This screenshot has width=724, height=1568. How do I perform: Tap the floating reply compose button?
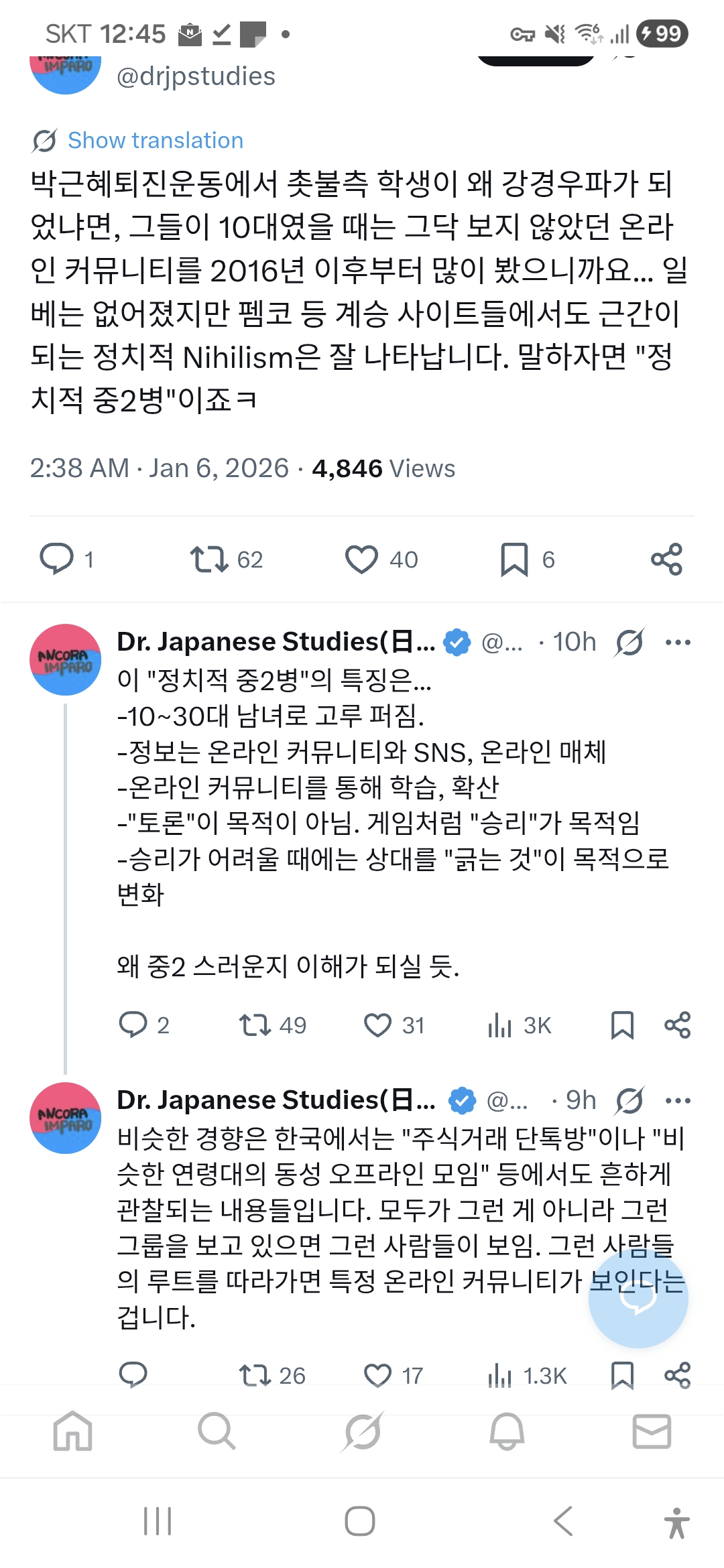coord(638,1298)
